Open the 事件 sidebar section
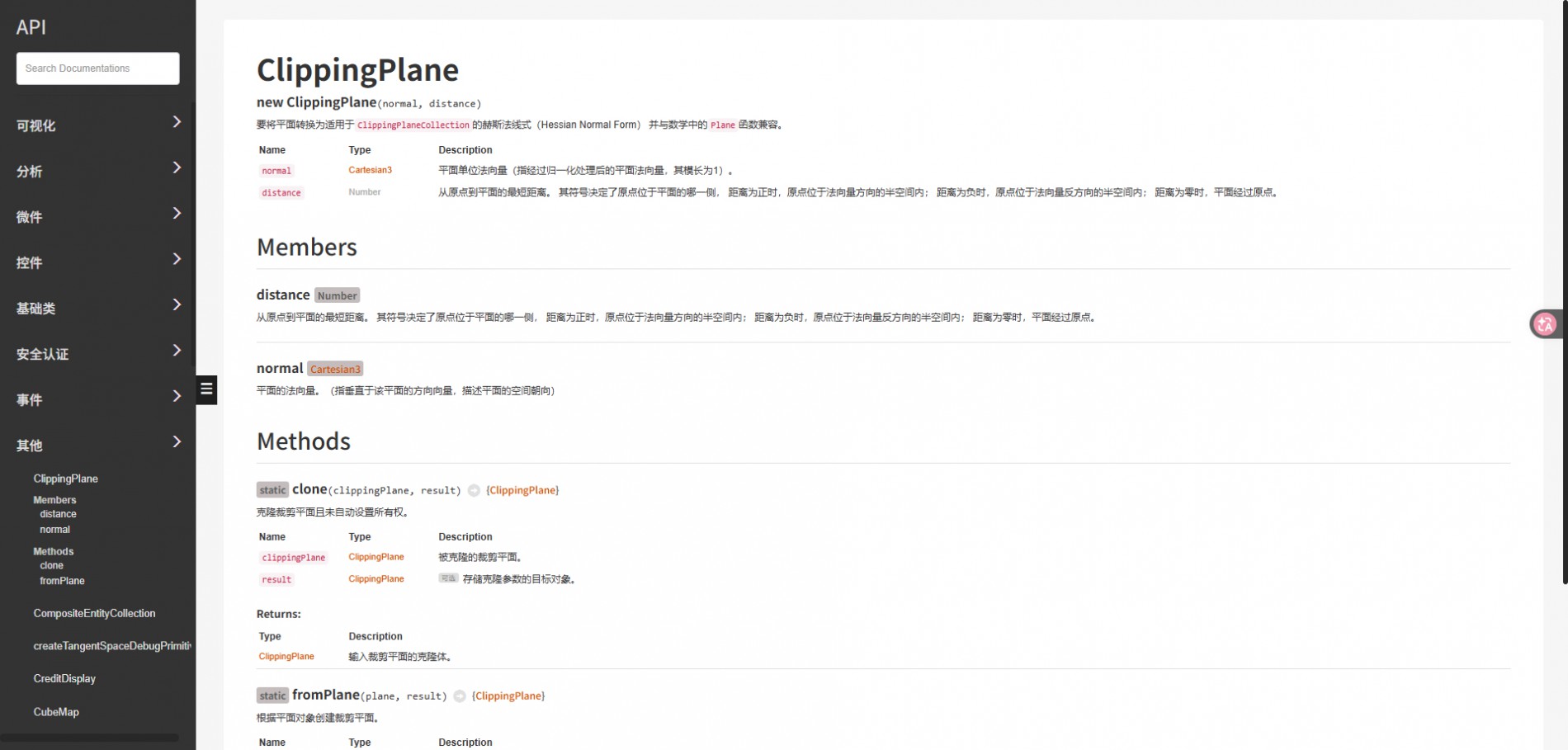Screen dimensions: 1568x750 pos(177,397)
